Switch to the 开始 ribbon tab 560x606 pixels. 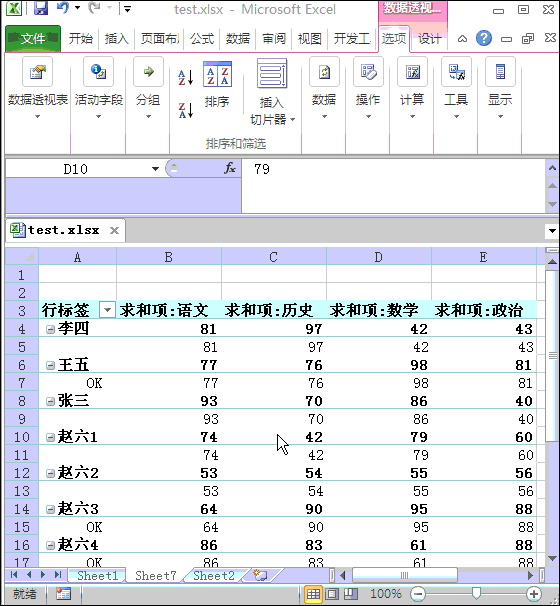pyautogui.click(x=81, y=38)
